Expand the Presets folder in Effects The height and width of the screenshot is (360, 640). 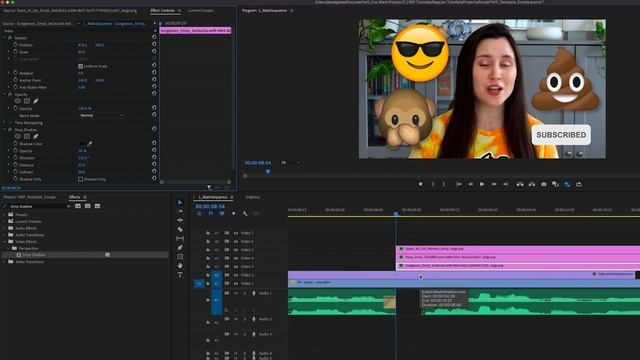(4, 214)
